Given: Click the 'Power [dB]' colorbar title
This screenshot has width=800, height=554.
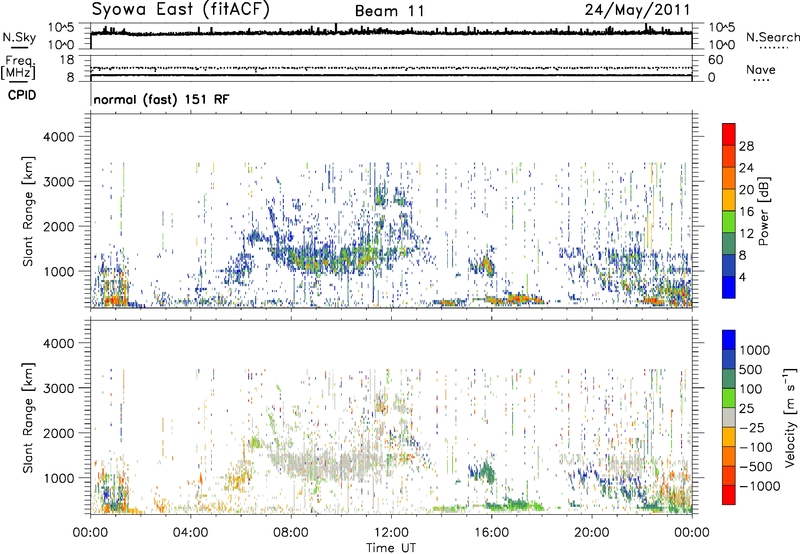Looking at the screenshot, I should tap(763, 211).
